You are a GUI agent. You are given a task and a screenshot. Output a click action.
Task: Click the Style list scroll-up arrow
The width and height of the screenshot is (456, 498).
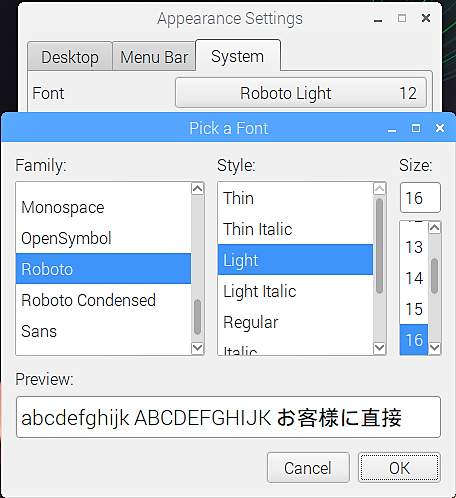379,189
